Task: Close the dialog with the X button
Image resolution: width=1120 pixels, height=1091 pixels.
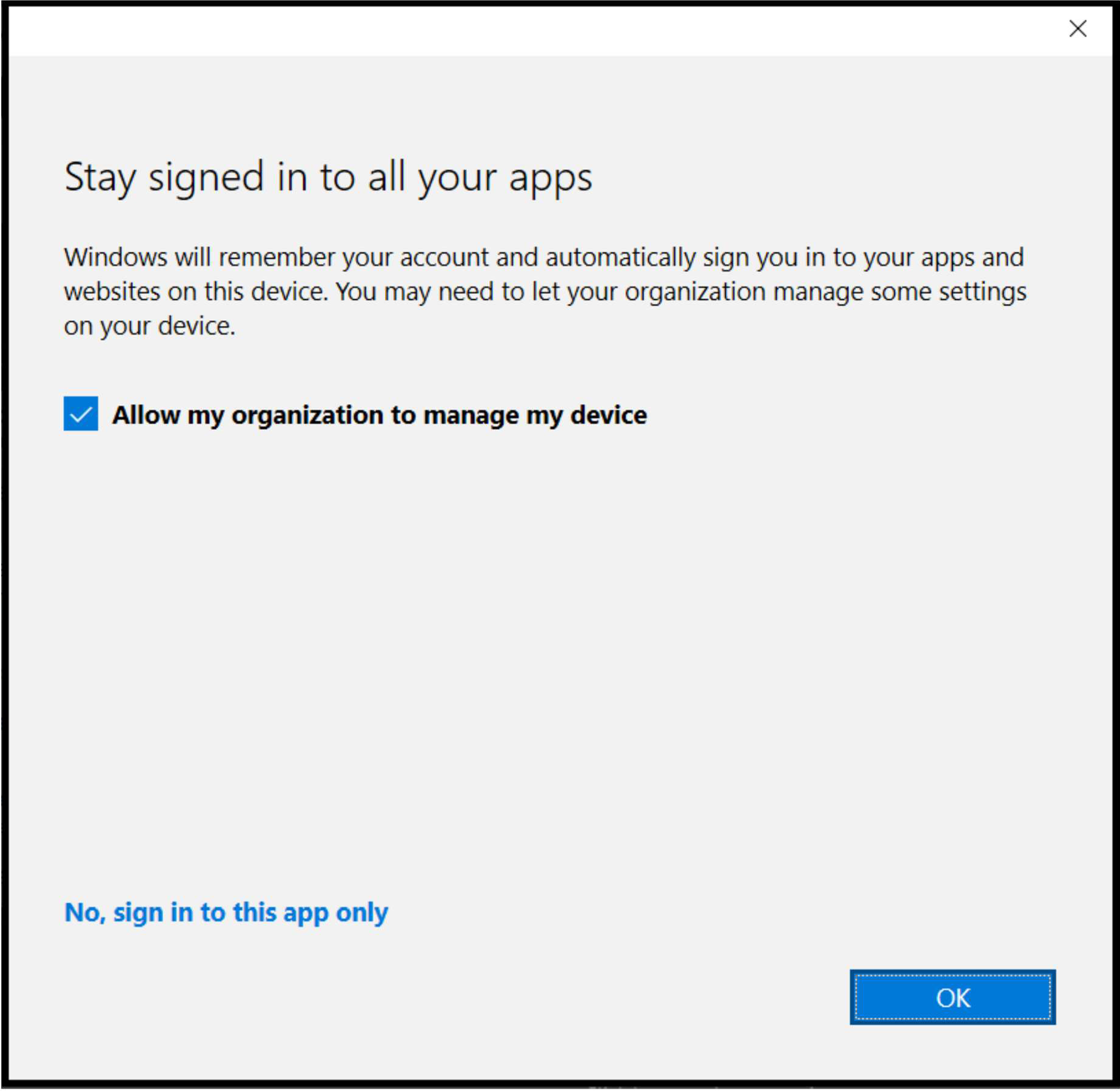Action: tap(1078, 29)
